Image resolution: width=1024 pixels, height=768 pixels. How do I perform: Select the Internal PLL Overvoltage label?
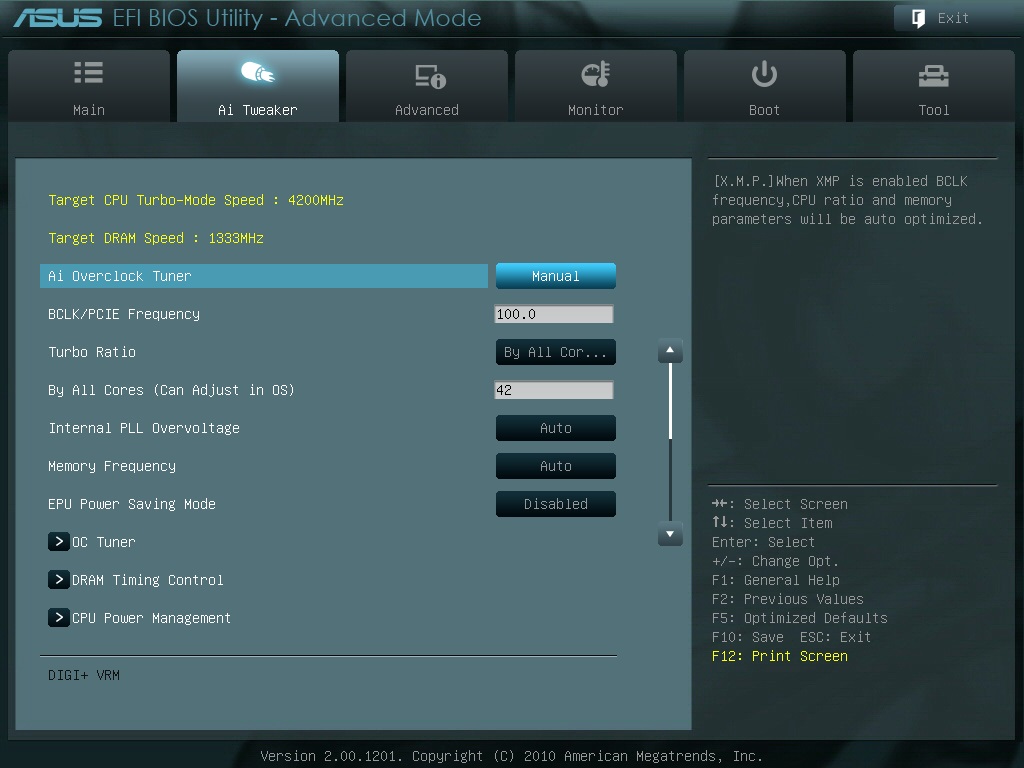(144, 428)
